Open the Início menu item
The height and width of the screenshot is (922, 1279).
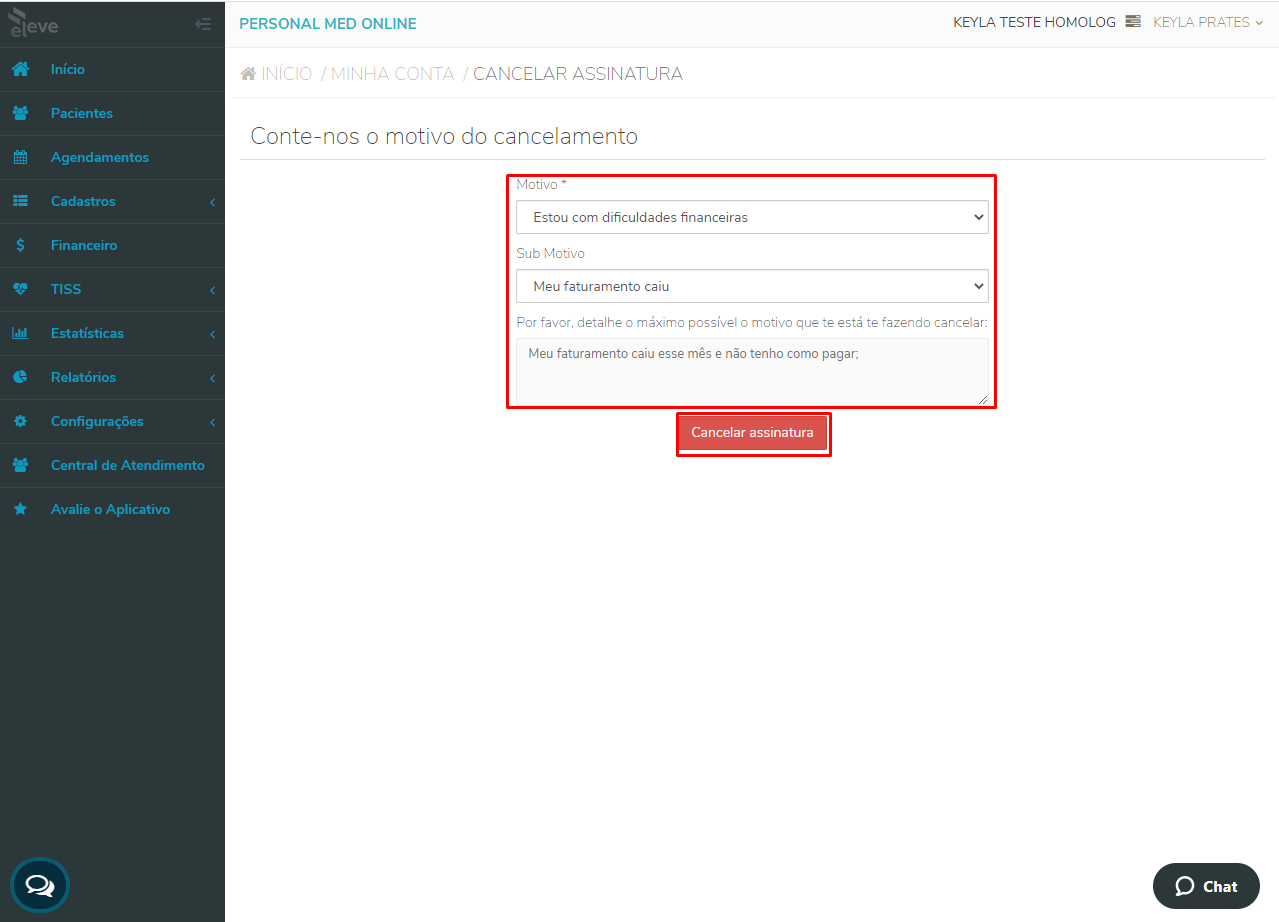[112, 69]
